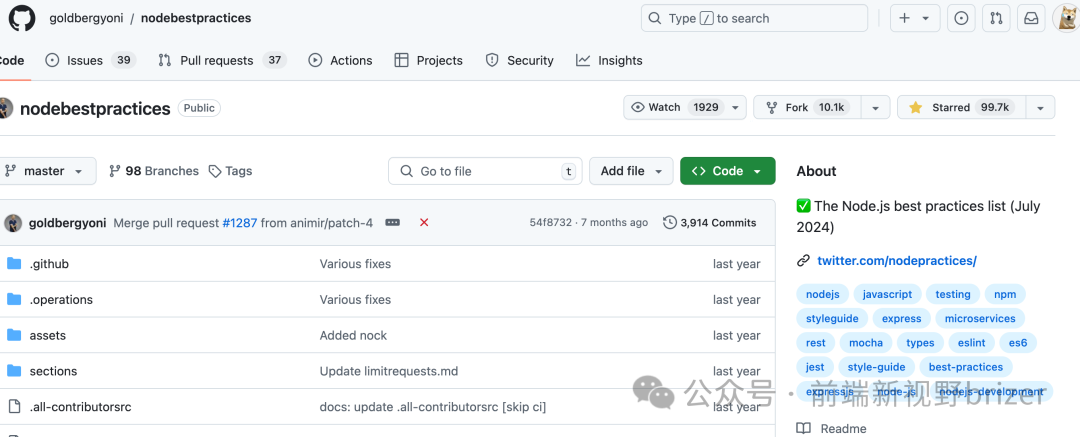The height and width of the screenshot is (437, 1080).
Task: Open goldbergyoni owner link in breadcrumb
Action: tap(87, 19)
